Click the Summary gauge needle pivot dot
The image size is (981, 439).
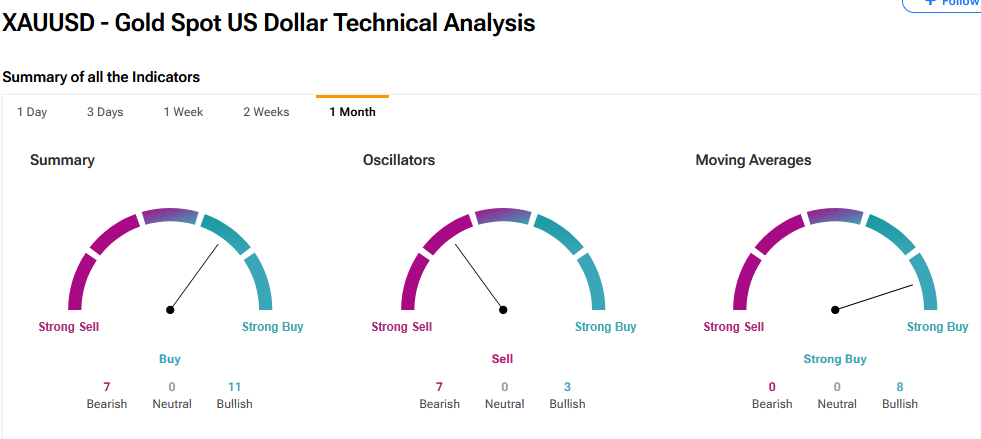pyautogui.click(x=170, y=310)
